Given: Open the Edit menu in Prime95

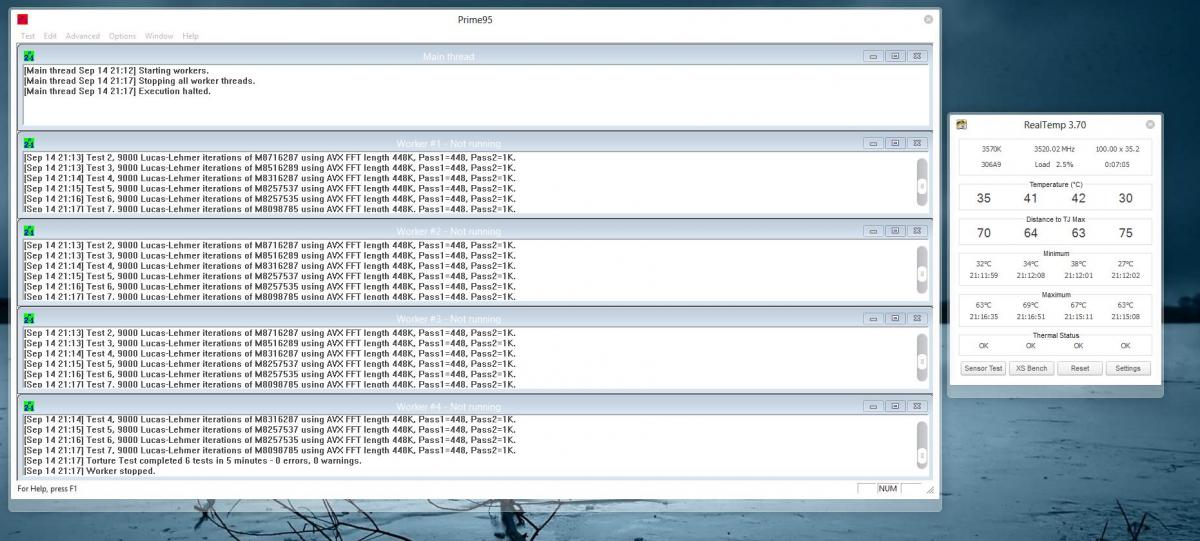Looking at the screenshot, I should [50, 36].
